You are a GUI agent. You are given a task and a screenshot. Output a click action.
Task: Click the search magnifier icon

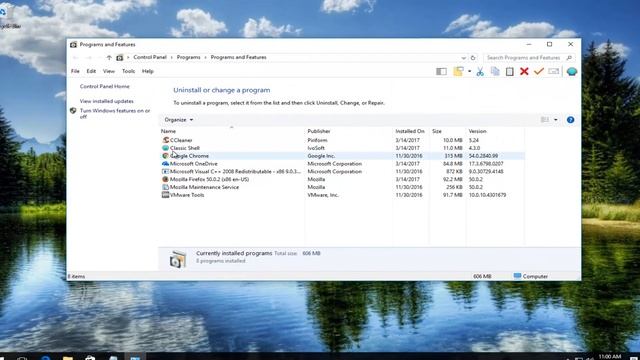(569, 58)
